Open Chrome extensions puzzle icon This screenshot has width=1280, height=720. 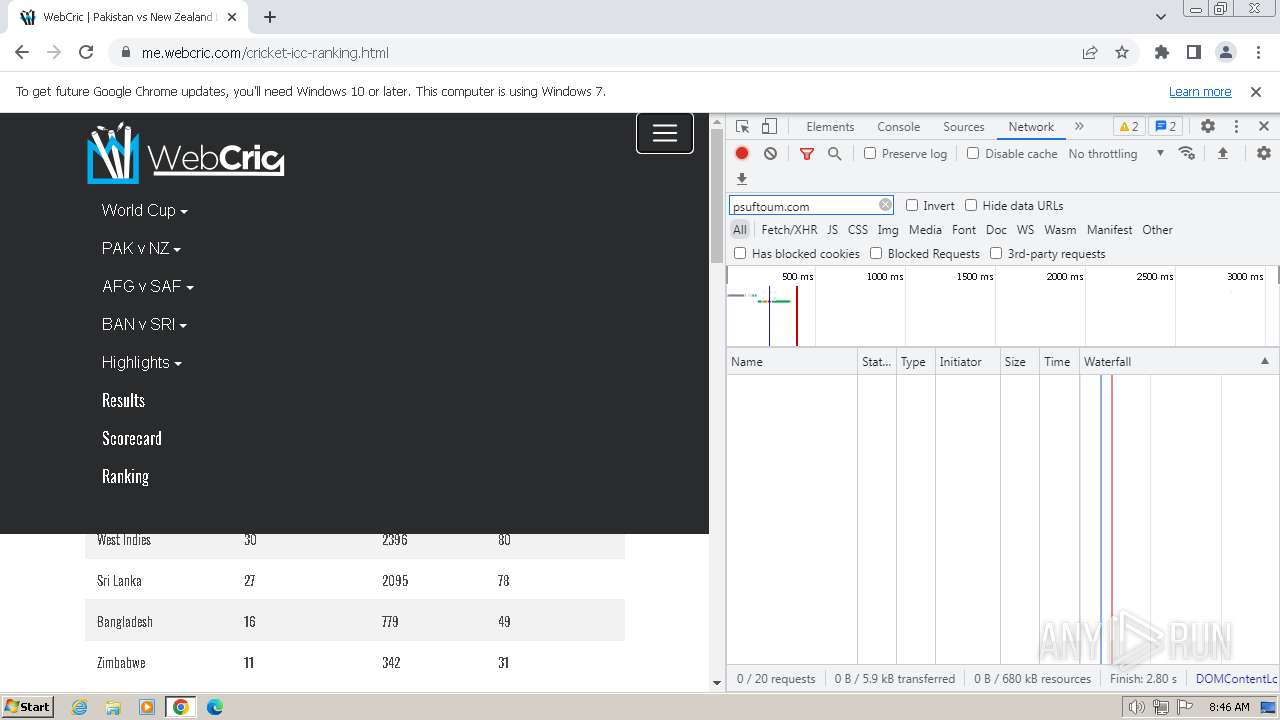(x=1161, y=53)
